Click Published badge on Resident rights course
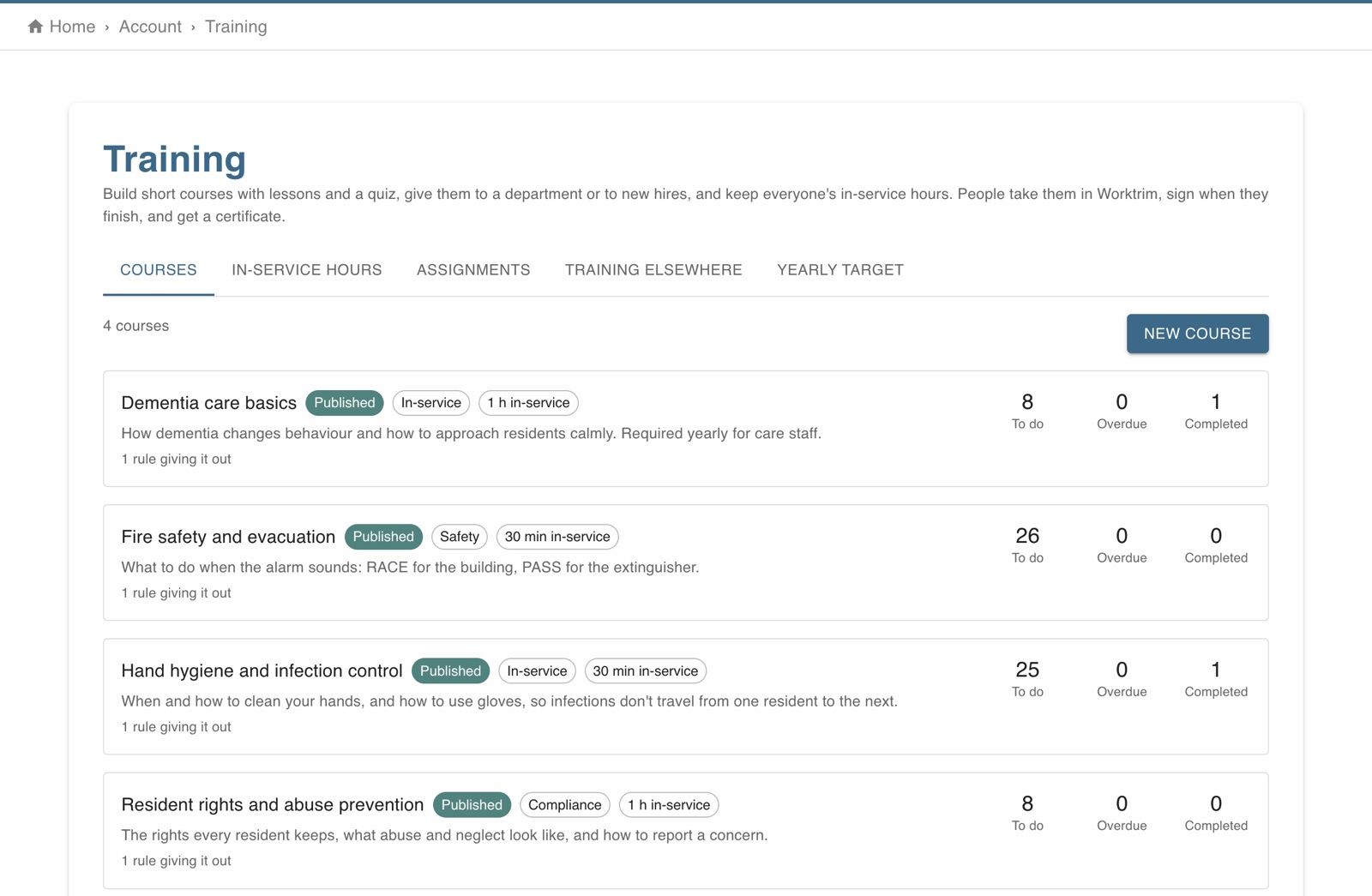The width and height of the screenshot is (1372, 896). coord(472,804)
